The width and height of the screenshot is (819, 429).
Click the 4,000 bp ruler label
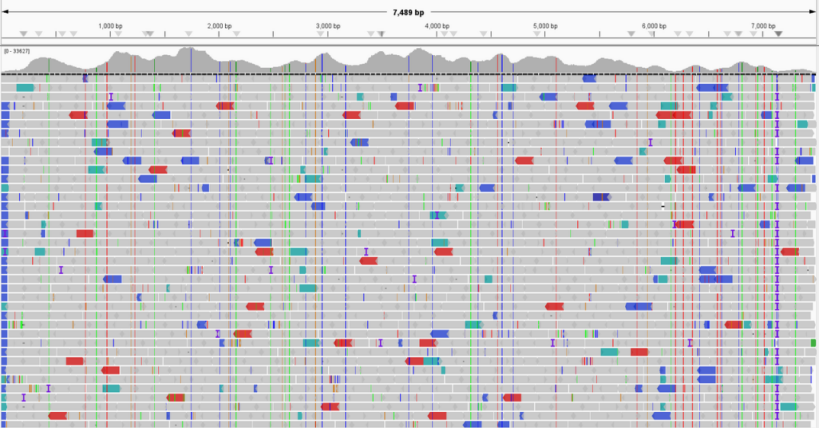pyautogui.click(x=437, y=25)
